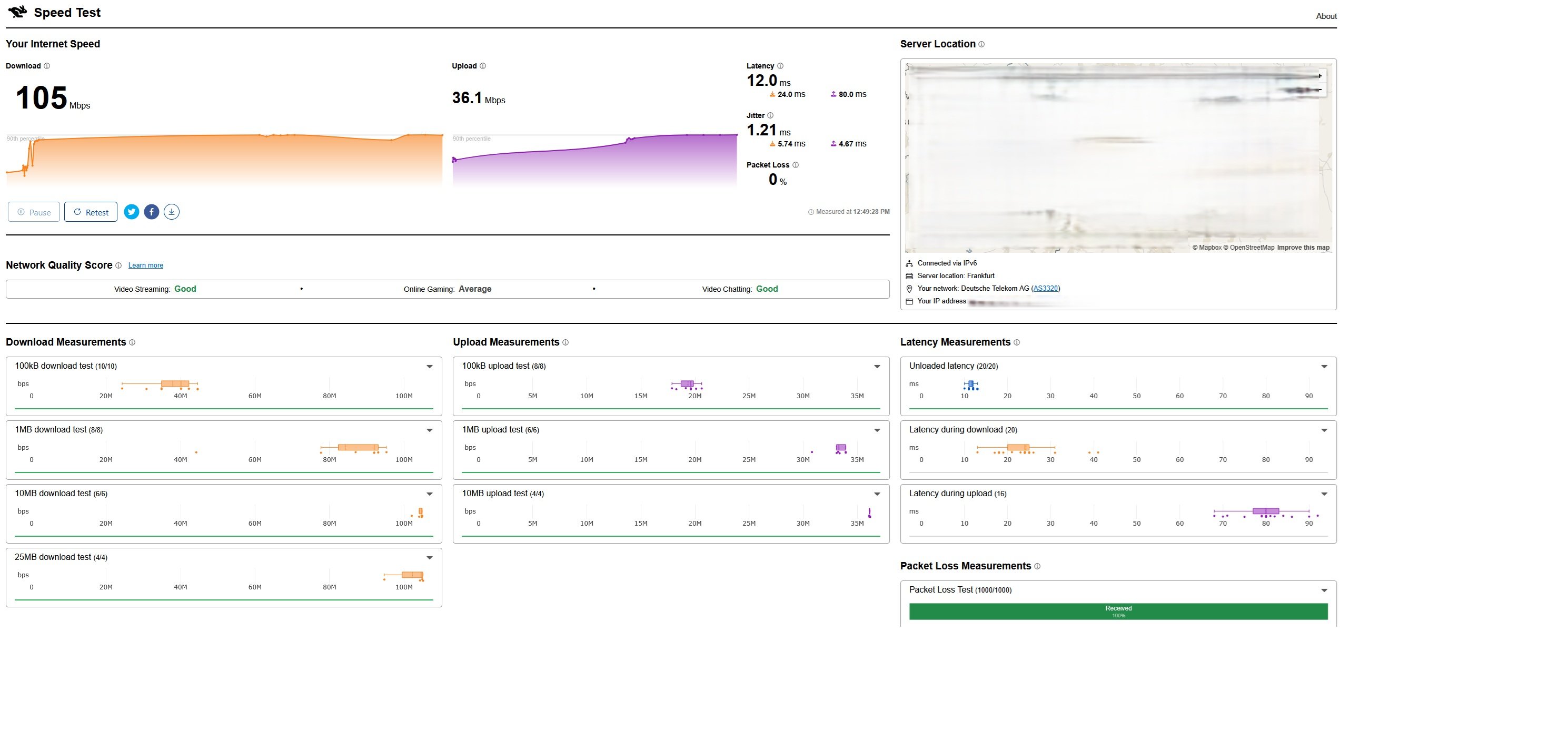Image resolution: width=1568 pixels, height=729 pixels.
Task: Click info icon next to Server Location
Action: point(981,44)
